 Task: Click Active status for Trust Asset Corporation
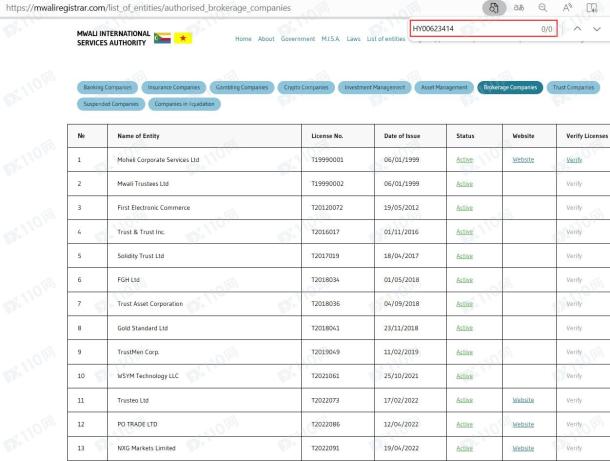click(x=465, y=304)
